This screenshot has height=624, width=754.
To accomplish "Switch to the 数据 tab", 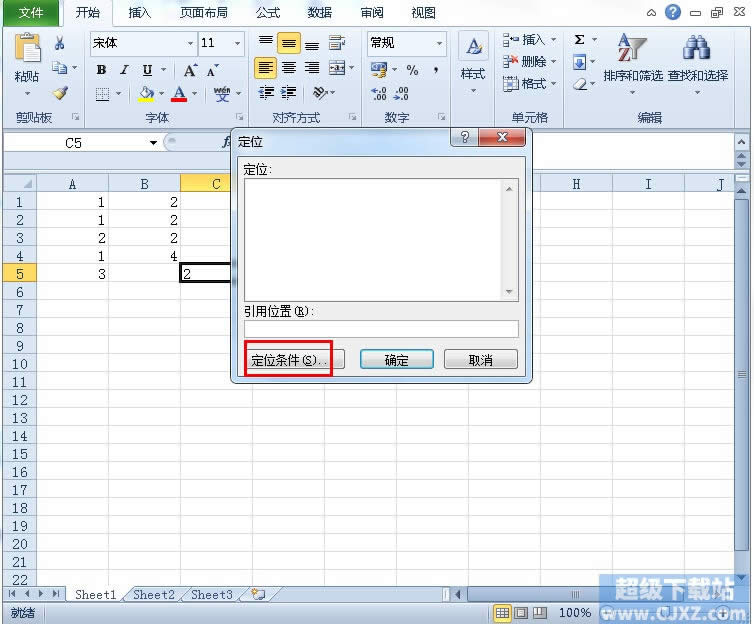I will tap(320, 13).
